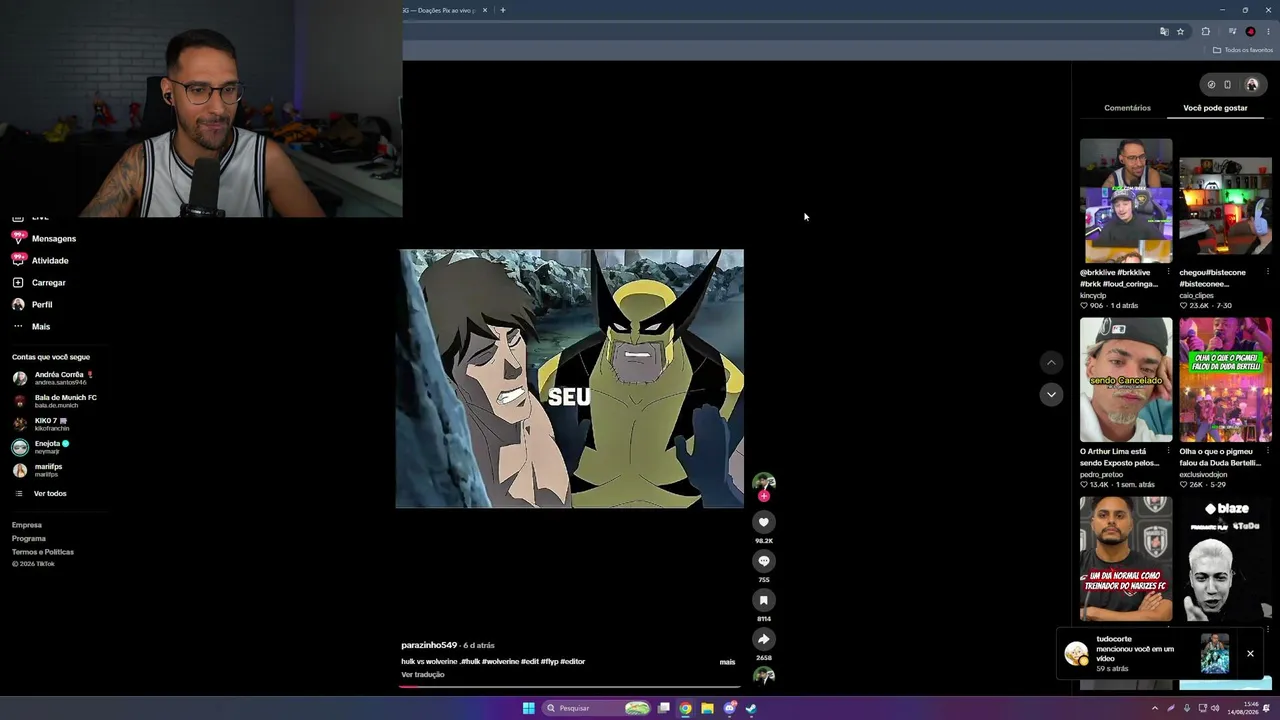Close the Doações Pix browser tab

point(485,10)
